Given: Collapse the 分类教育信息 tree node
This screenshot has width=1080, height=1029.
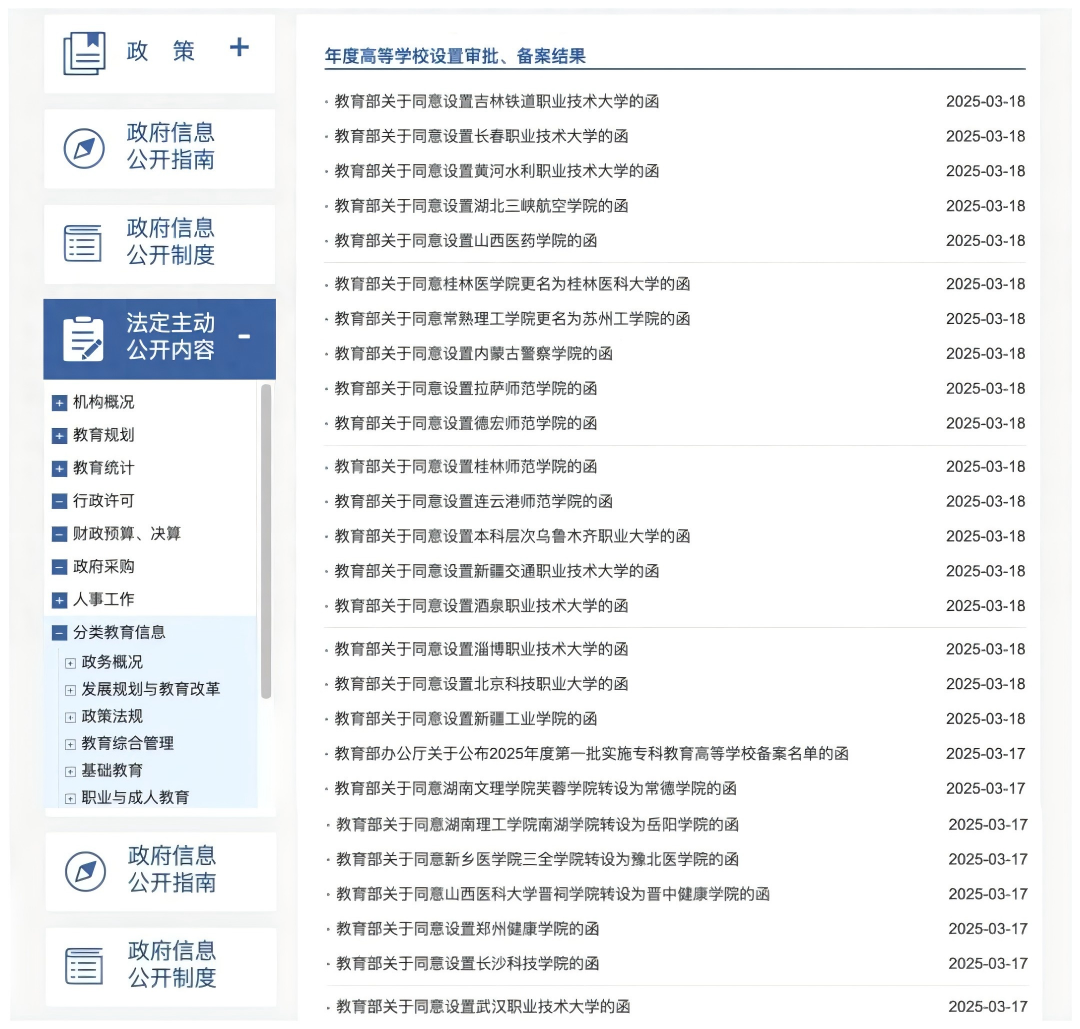Looking at the screenshot, I should pos(59,633).
